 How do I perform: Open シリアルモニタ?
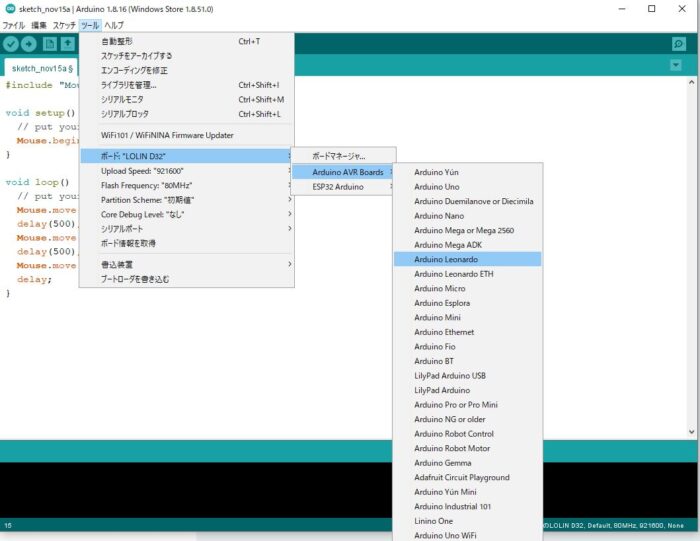pyautogui.click(x=187, y=100)
